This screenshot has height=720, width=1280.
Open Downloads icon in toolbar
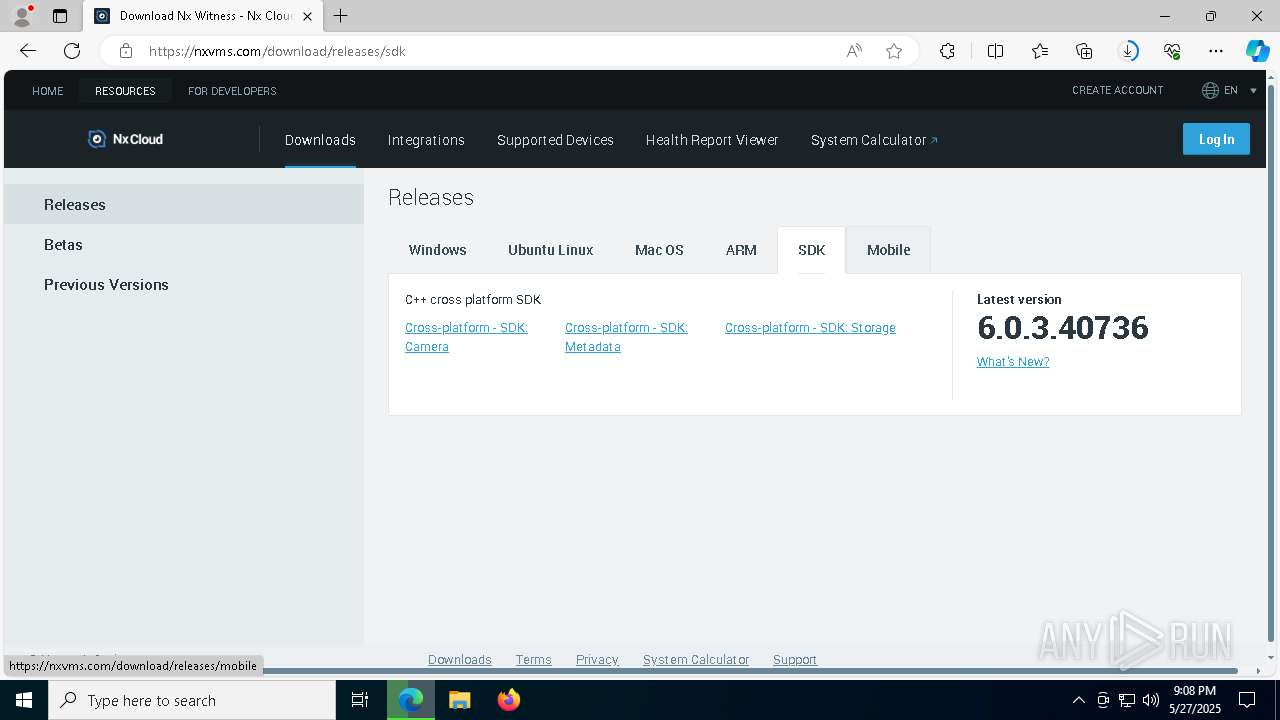click(x=1128, y=51)
